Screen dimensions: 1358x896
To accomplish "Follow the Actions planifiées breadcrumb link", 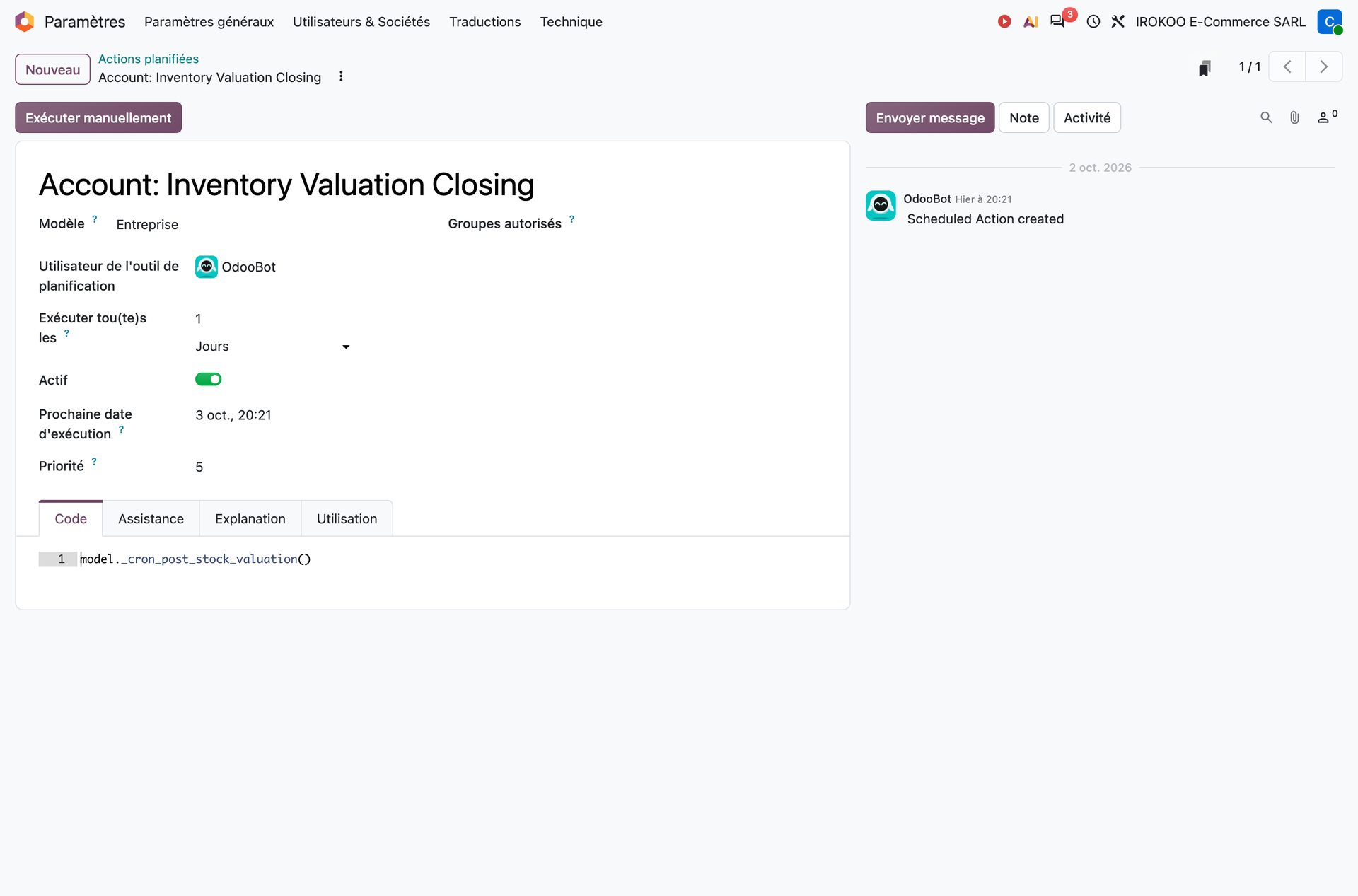I will pyautogui.click(x=149, y=59).
